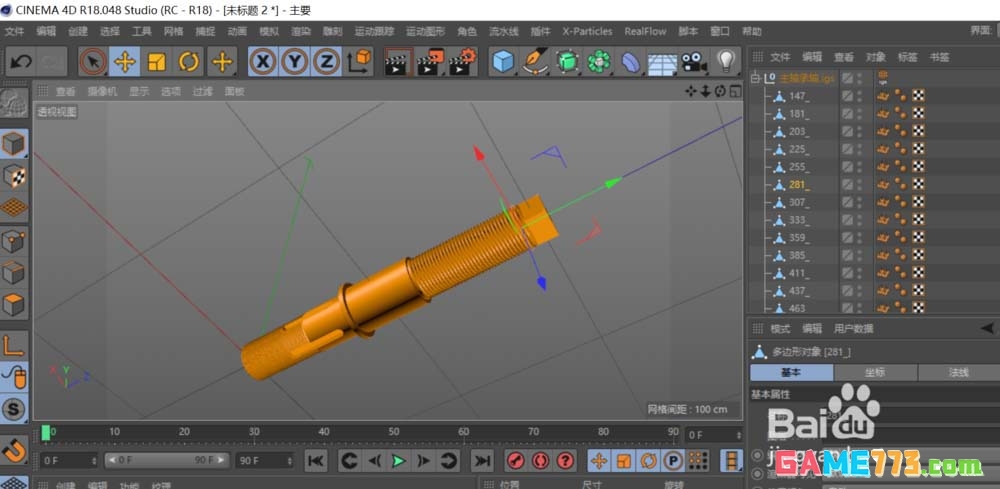Go to the end of animation
Image resolution: width=1000 pixels, height=489 pixels.
(483, 460)
